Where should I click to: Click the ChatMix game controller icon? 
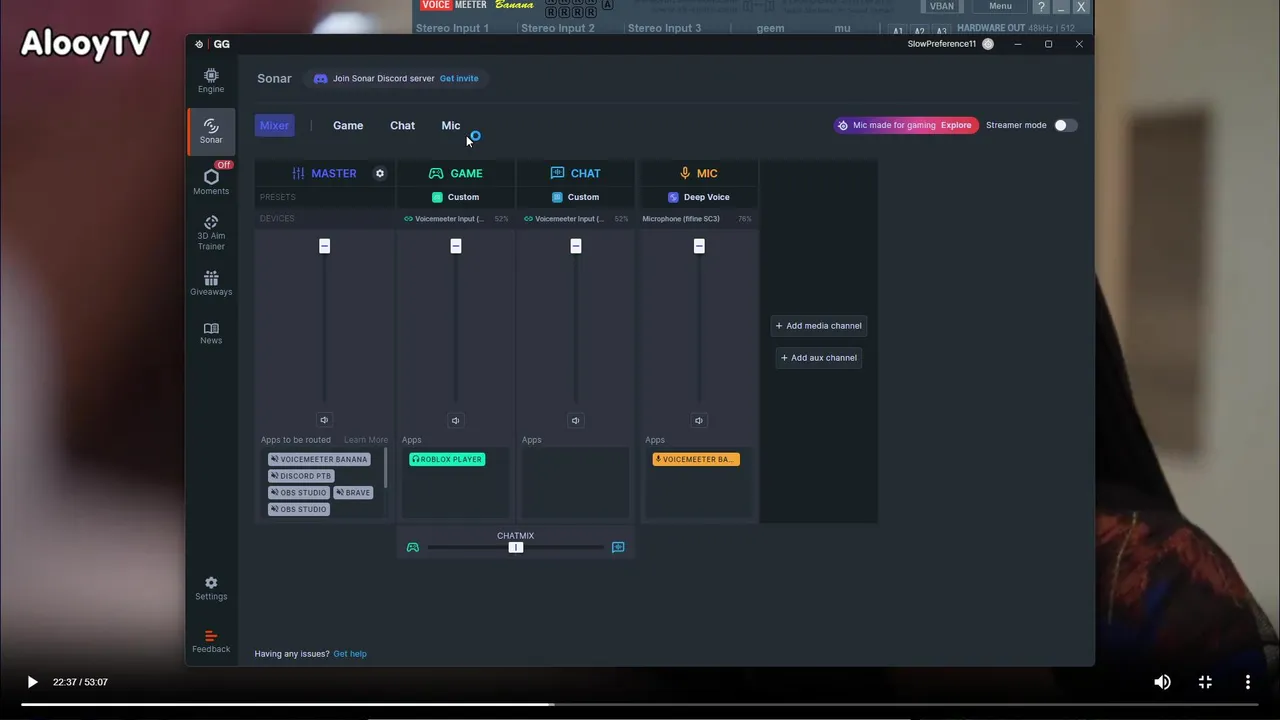point(413,547)
